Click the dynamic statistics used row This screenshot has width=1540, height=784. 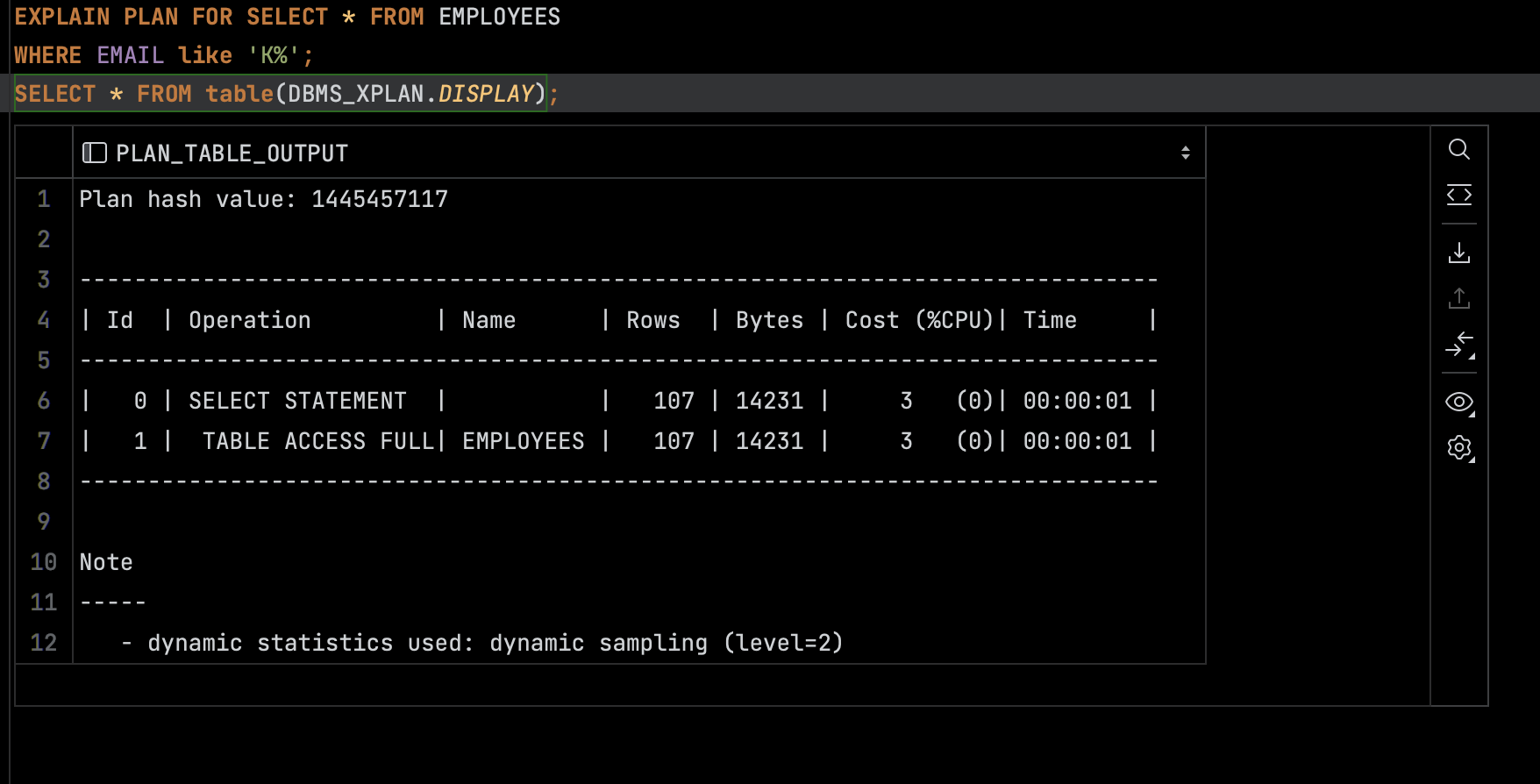pos(638,643)
